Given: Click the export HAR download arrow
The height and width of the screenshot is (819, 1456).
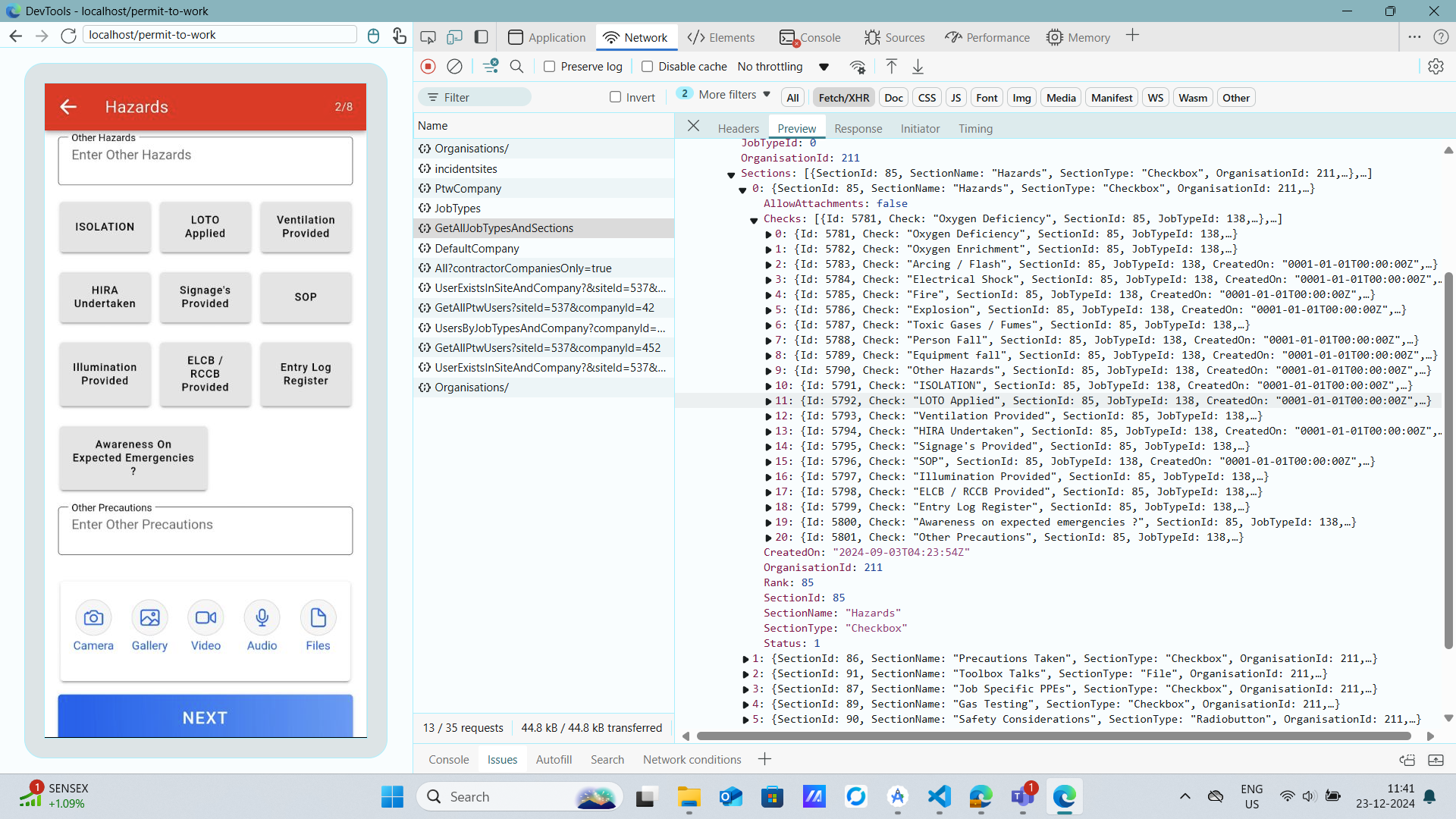Looking at the screenshot, I should click(x=918, y=67).
